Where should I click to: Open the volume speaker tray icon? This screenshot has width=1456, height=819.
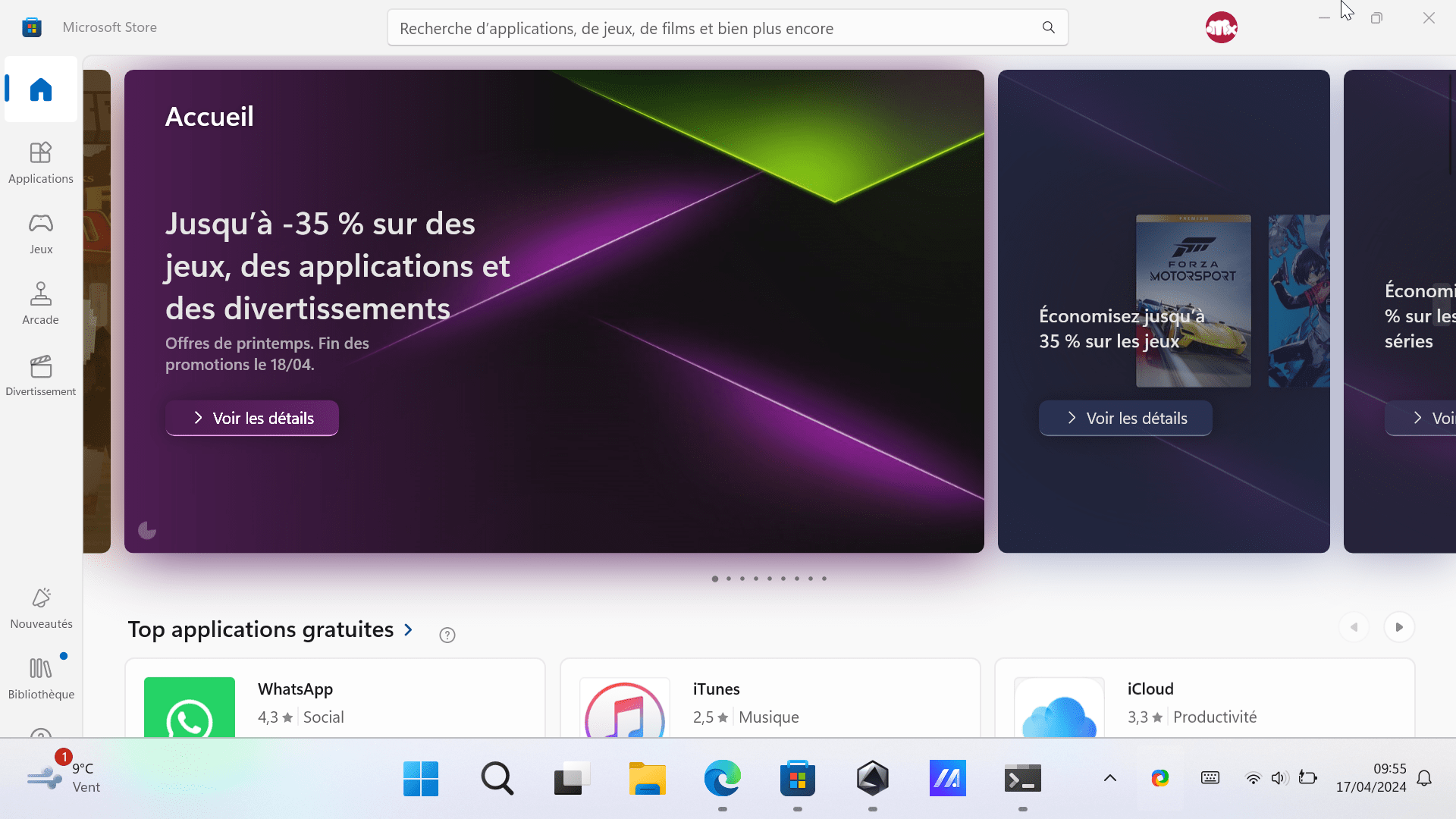(x=1280, y=779)
